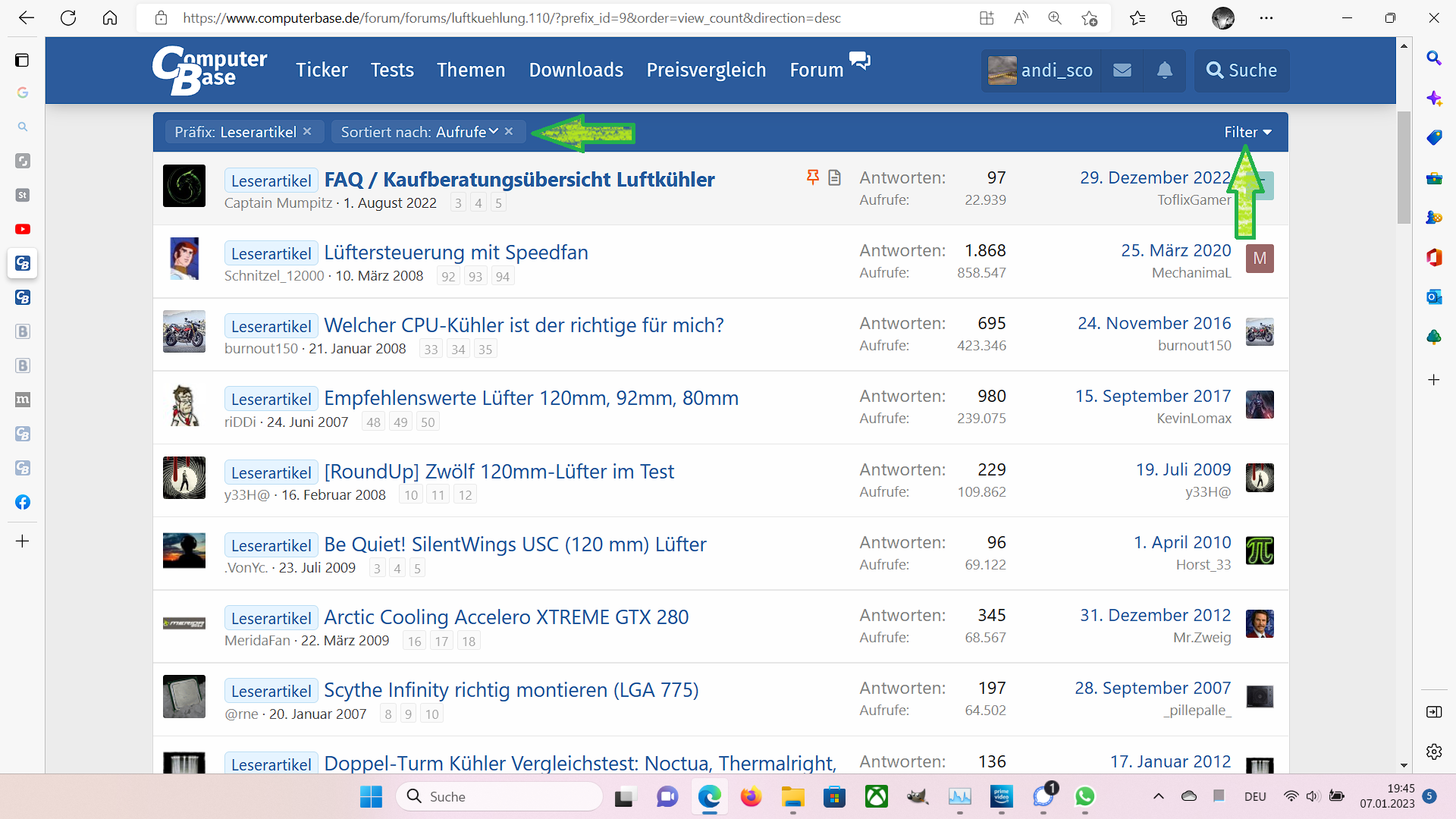The height and width of the screenshot is (819, 1456).
Task: Open the notifications bell icon
Action: (1165, 71)
